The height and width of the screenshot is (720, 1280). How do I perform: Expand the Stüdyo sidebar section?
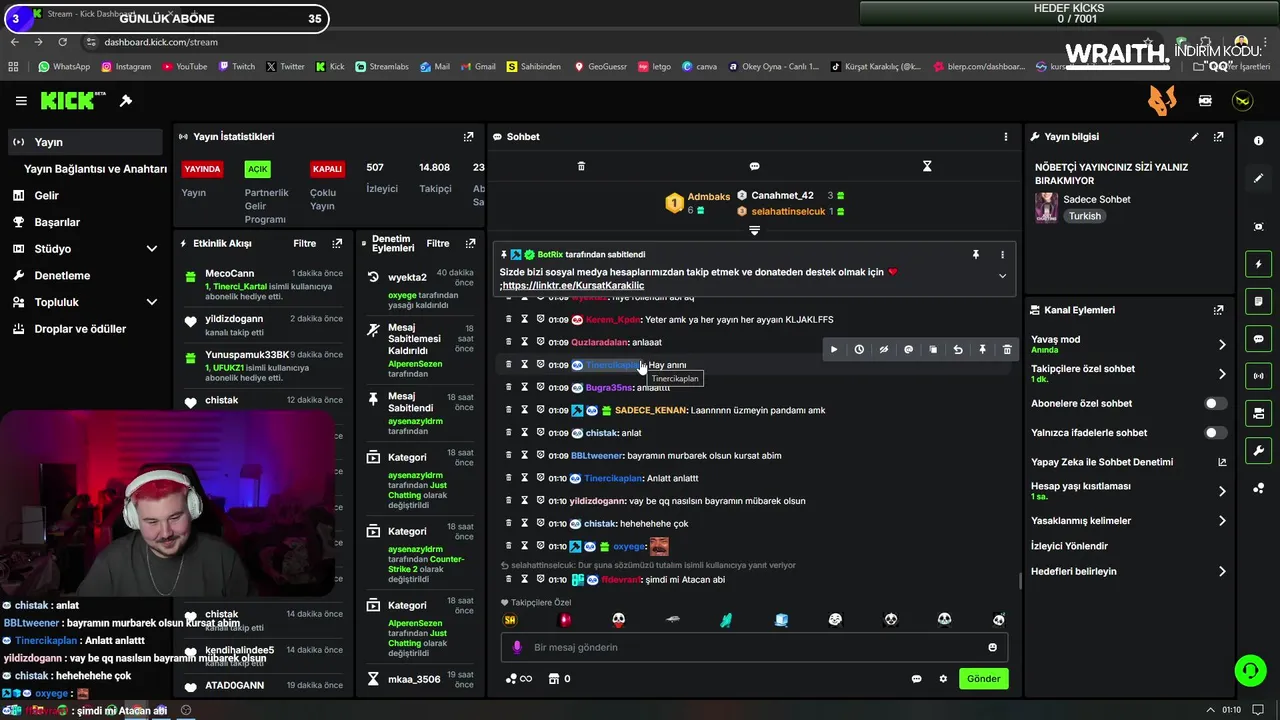(152, 249)
